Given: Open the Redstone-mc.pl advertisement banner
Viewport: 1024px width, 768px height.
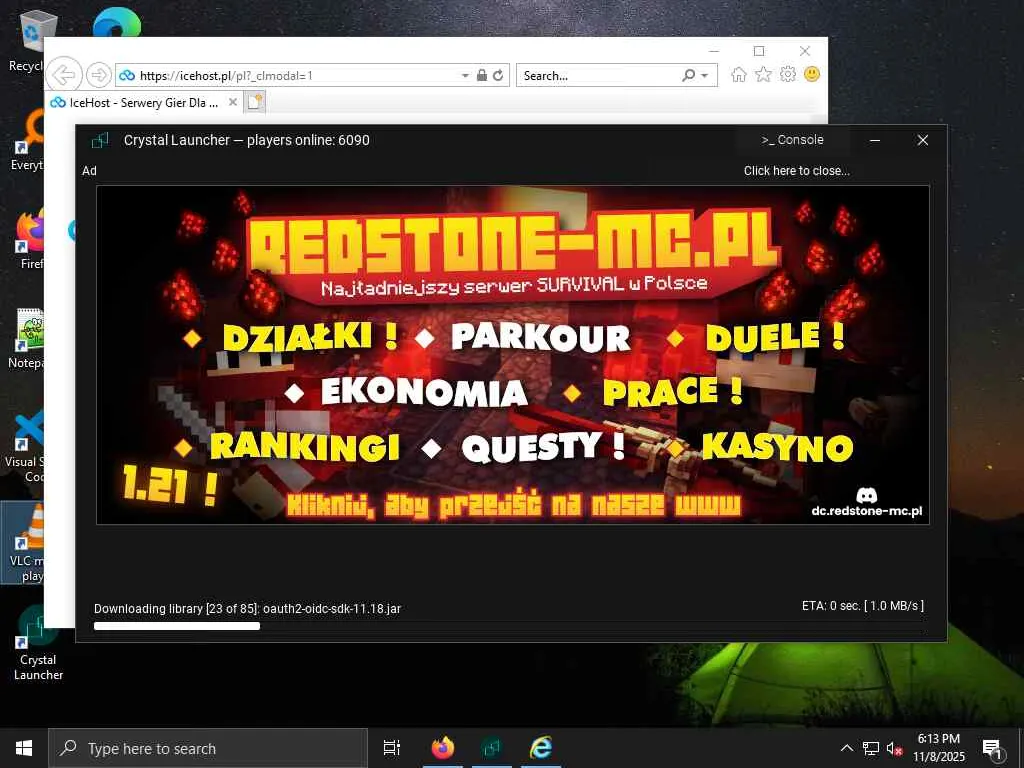Looking at the screenshot, I should [x=513, y=355].
